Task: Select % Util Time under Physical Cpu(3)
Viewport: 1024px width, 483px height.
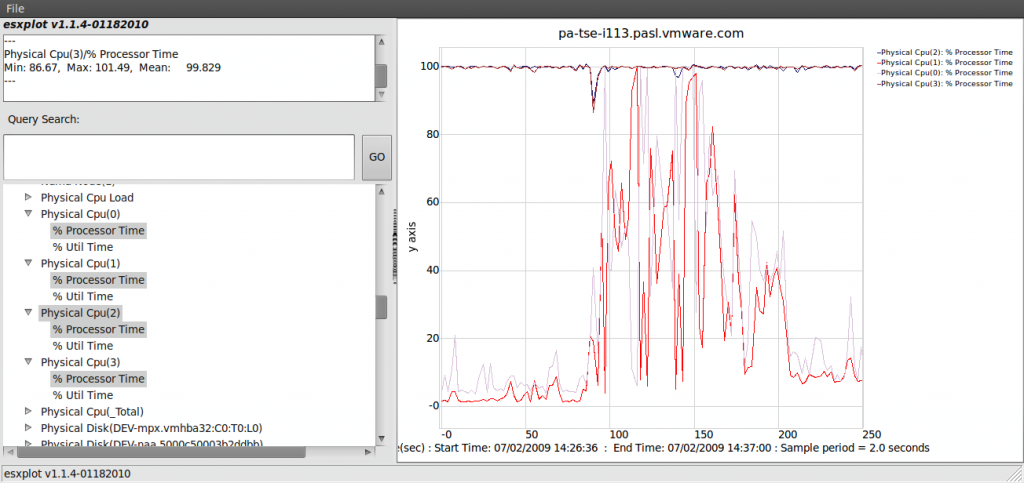Action: (x=83, y=395)
